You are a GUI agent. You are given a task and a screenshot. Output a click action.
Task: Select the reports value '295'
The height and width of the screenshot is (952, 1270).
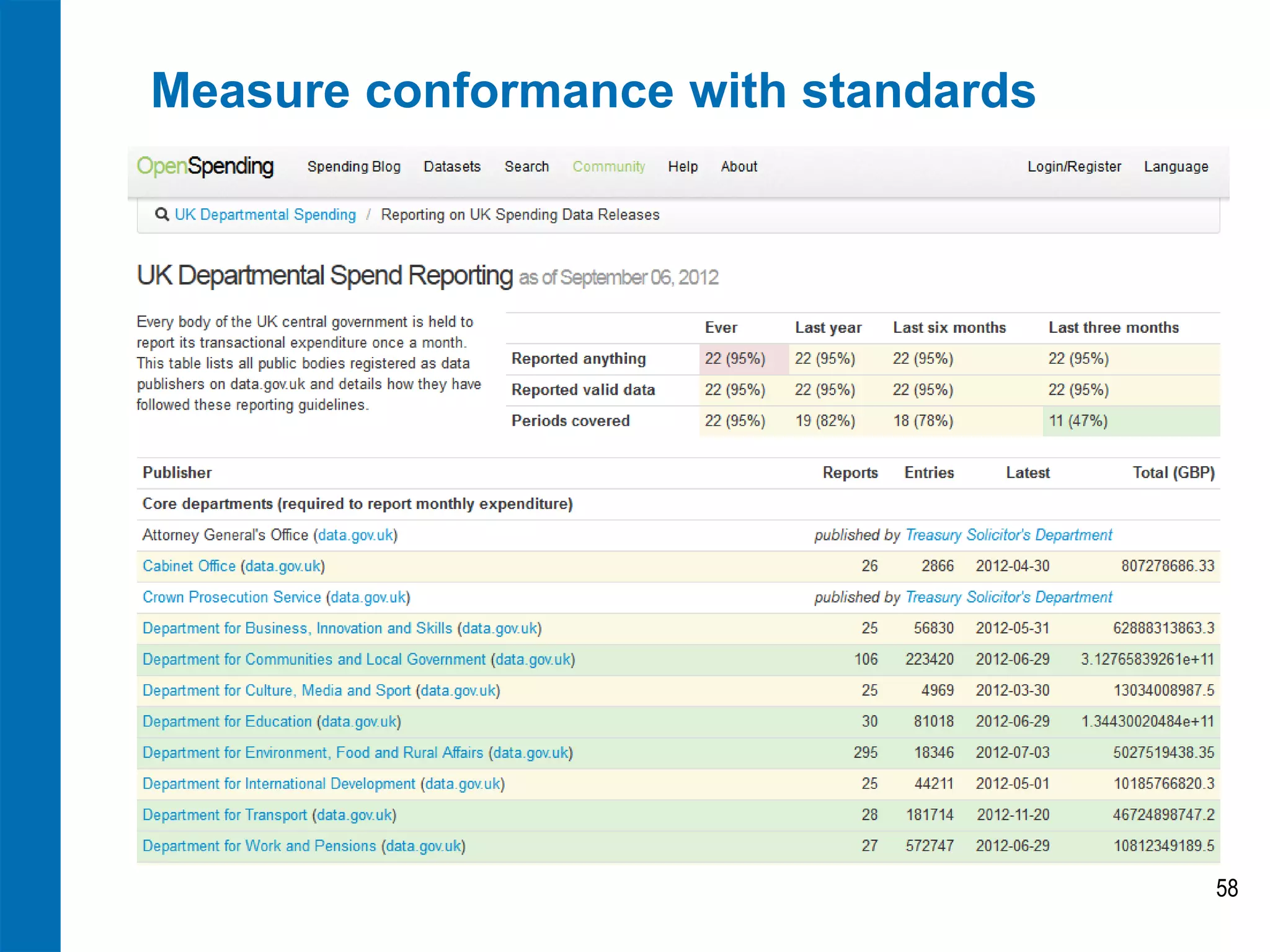click(866, 752)
